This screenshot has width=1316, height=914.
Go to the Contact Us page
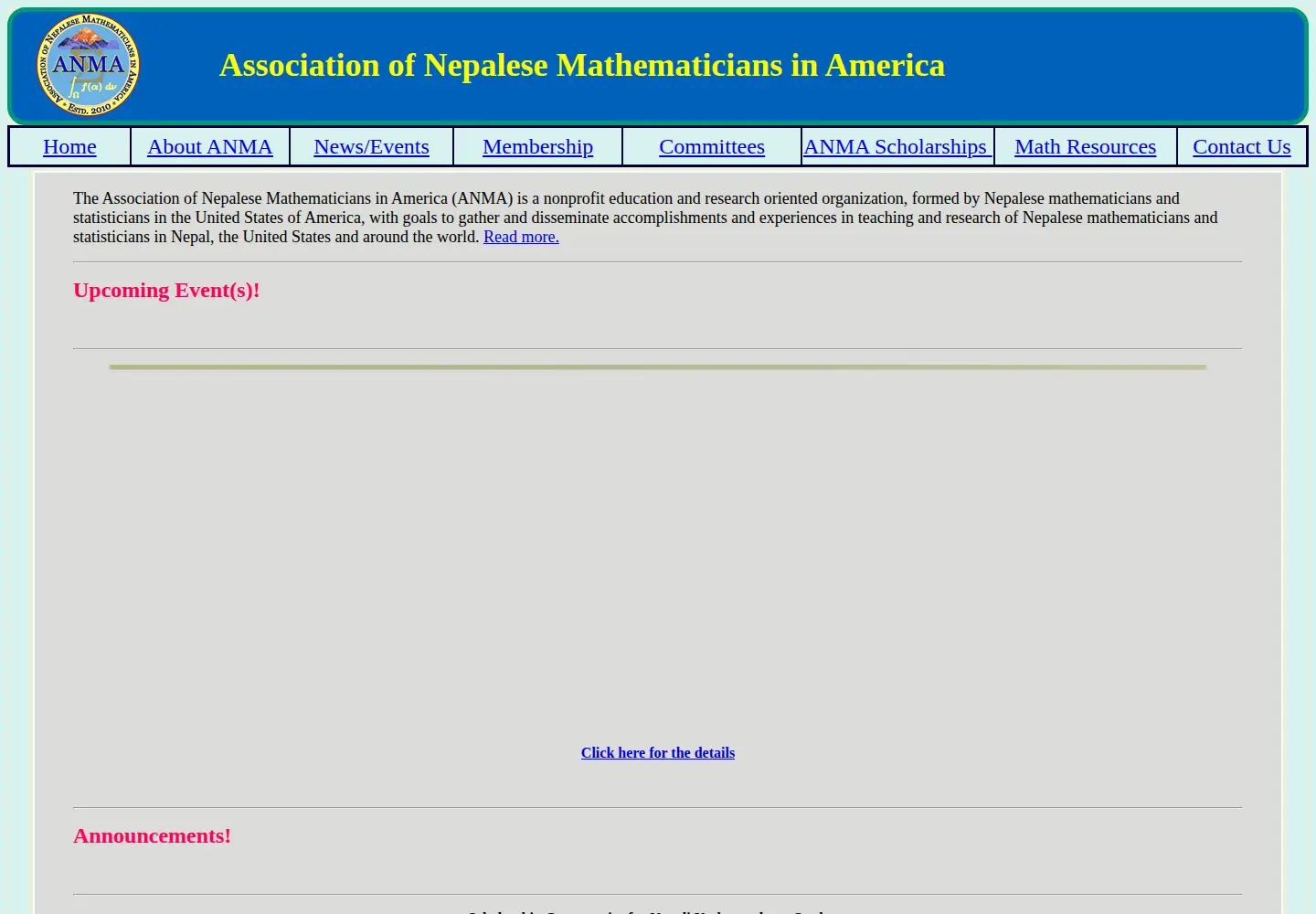tap(1241, 146)
